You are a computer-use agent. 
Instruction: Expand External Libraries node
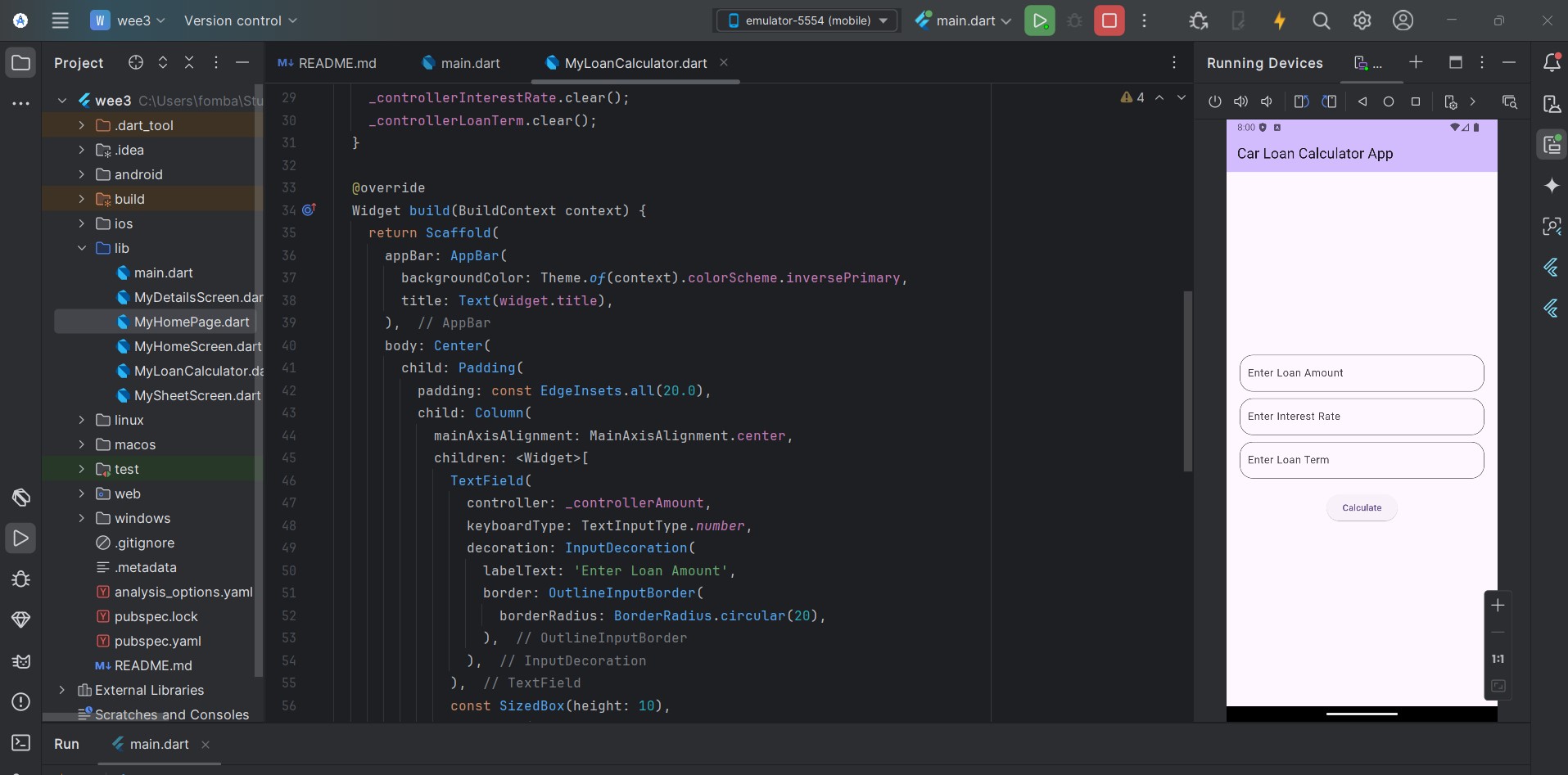coord(61,690)
